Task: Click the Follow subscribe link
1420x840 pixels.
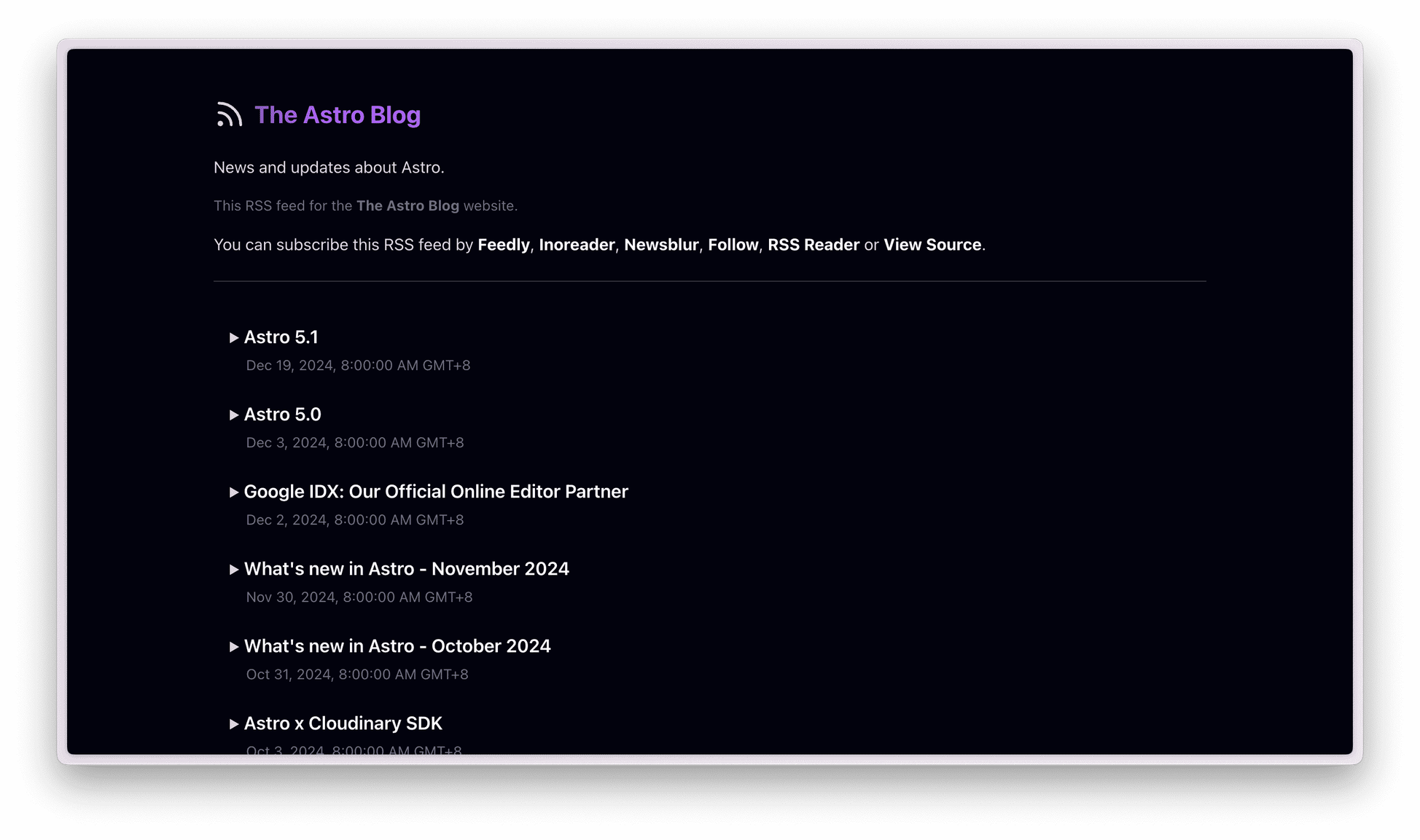Action: coord(733,245)
